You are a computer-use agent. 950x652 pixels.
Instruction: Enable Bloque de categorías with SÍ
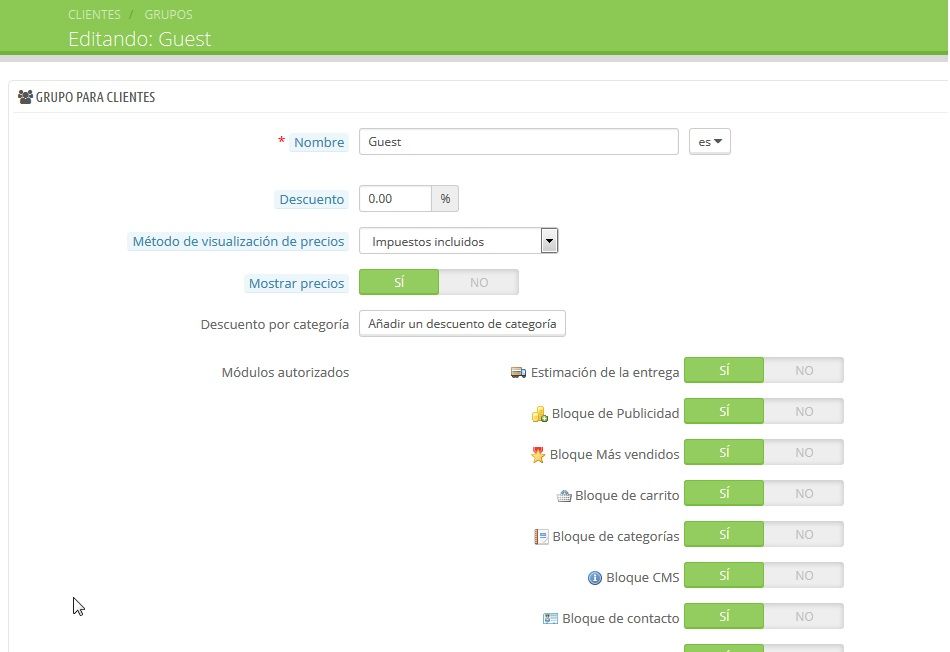tap(724, 534)
